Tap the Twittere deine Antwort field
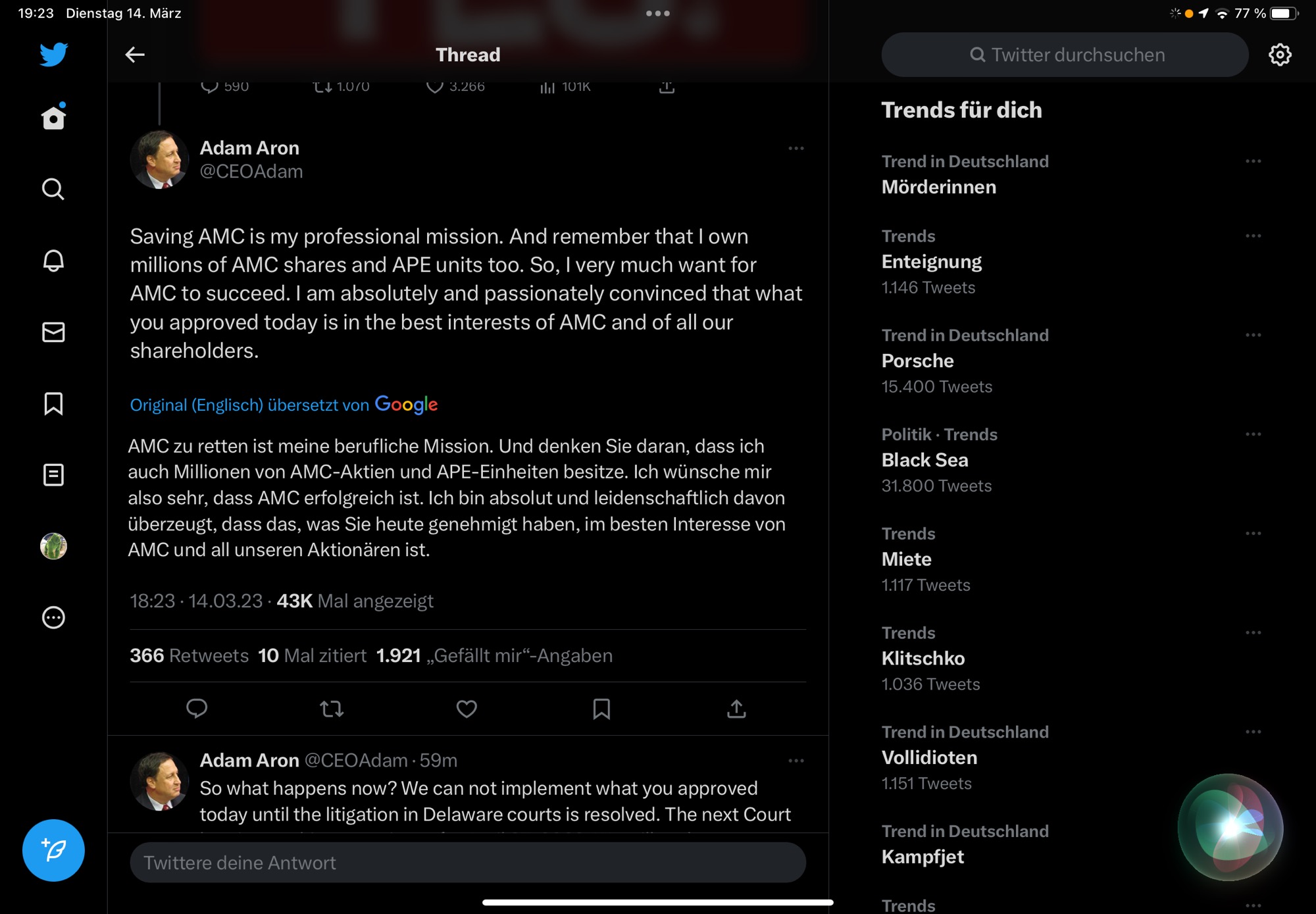Viewport: 1316px width, 914px height. pyautogui.click(x=467, y=863)
